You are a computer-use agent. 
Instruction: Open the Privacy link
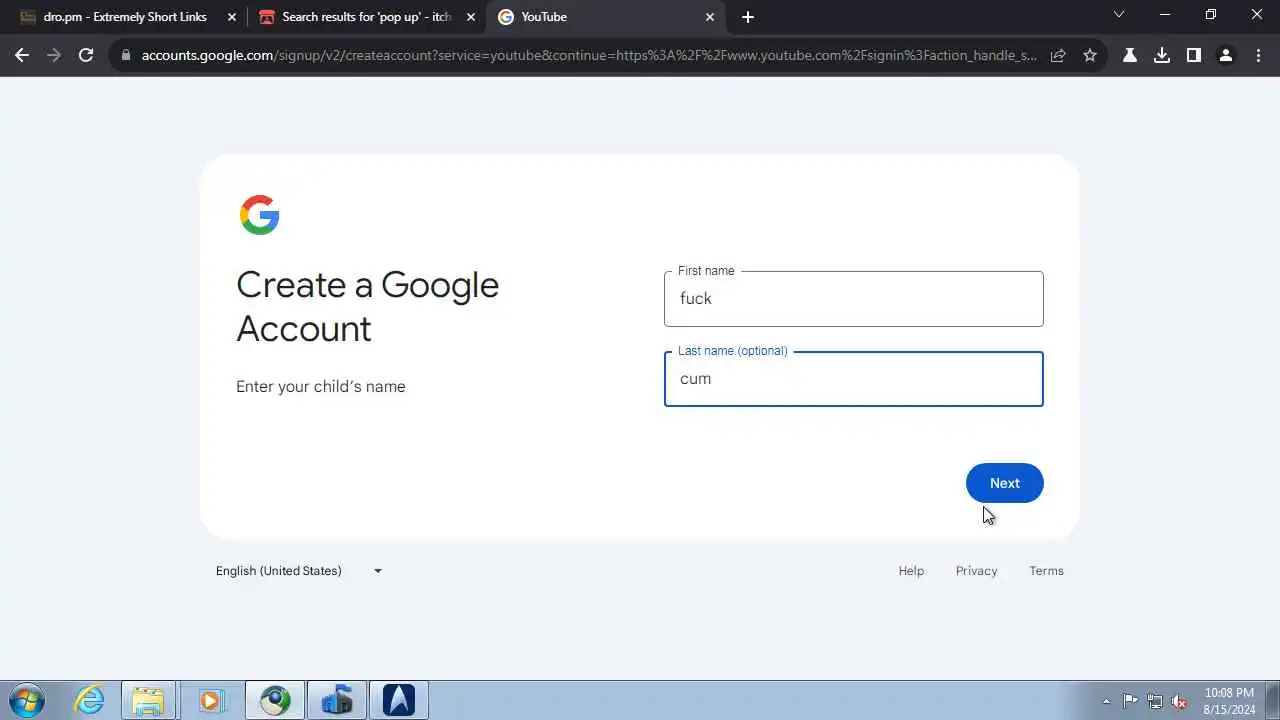click(976, 571)
